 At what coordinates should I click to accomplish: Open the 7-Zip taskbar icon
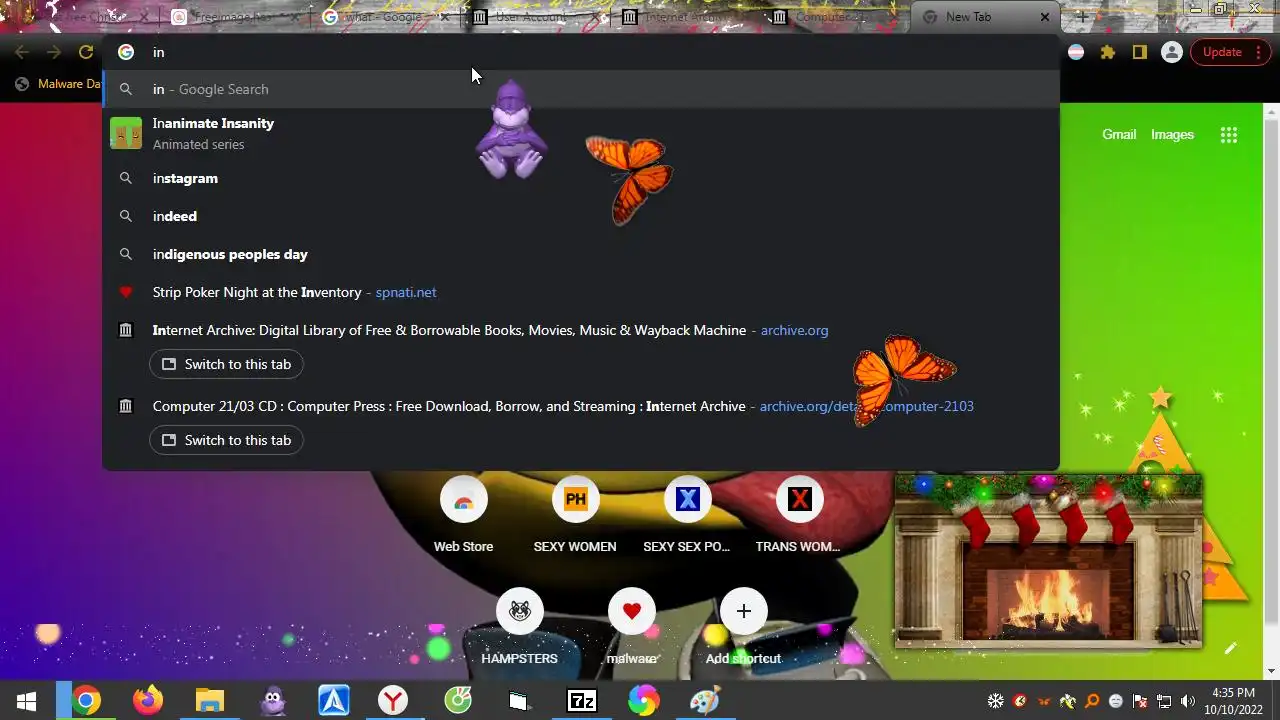(582, 701)
